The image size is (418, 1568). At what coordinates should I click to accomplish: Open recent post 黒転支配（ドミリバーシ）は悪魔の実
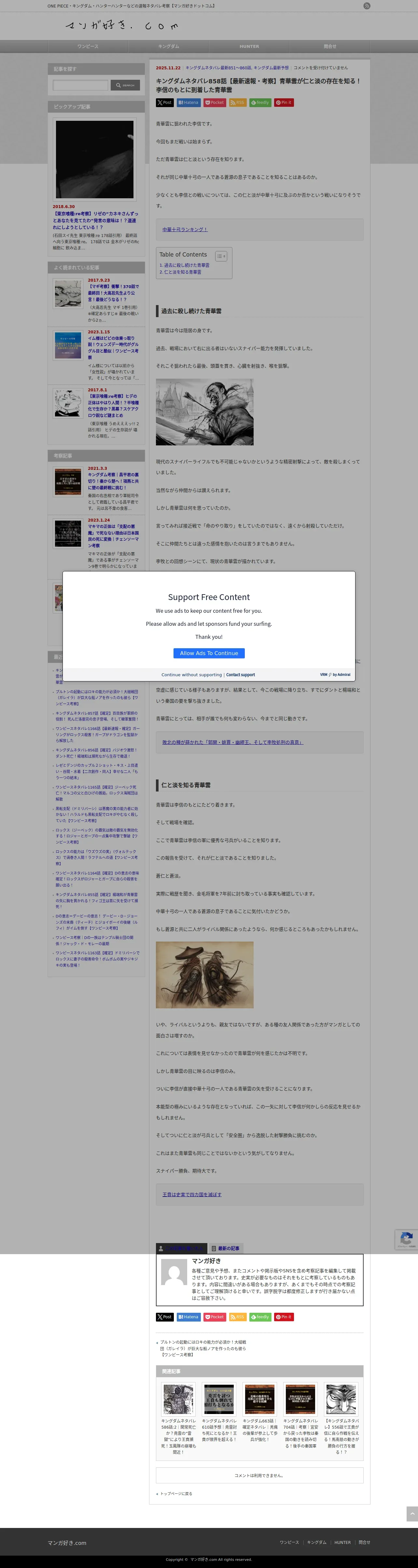97,814
